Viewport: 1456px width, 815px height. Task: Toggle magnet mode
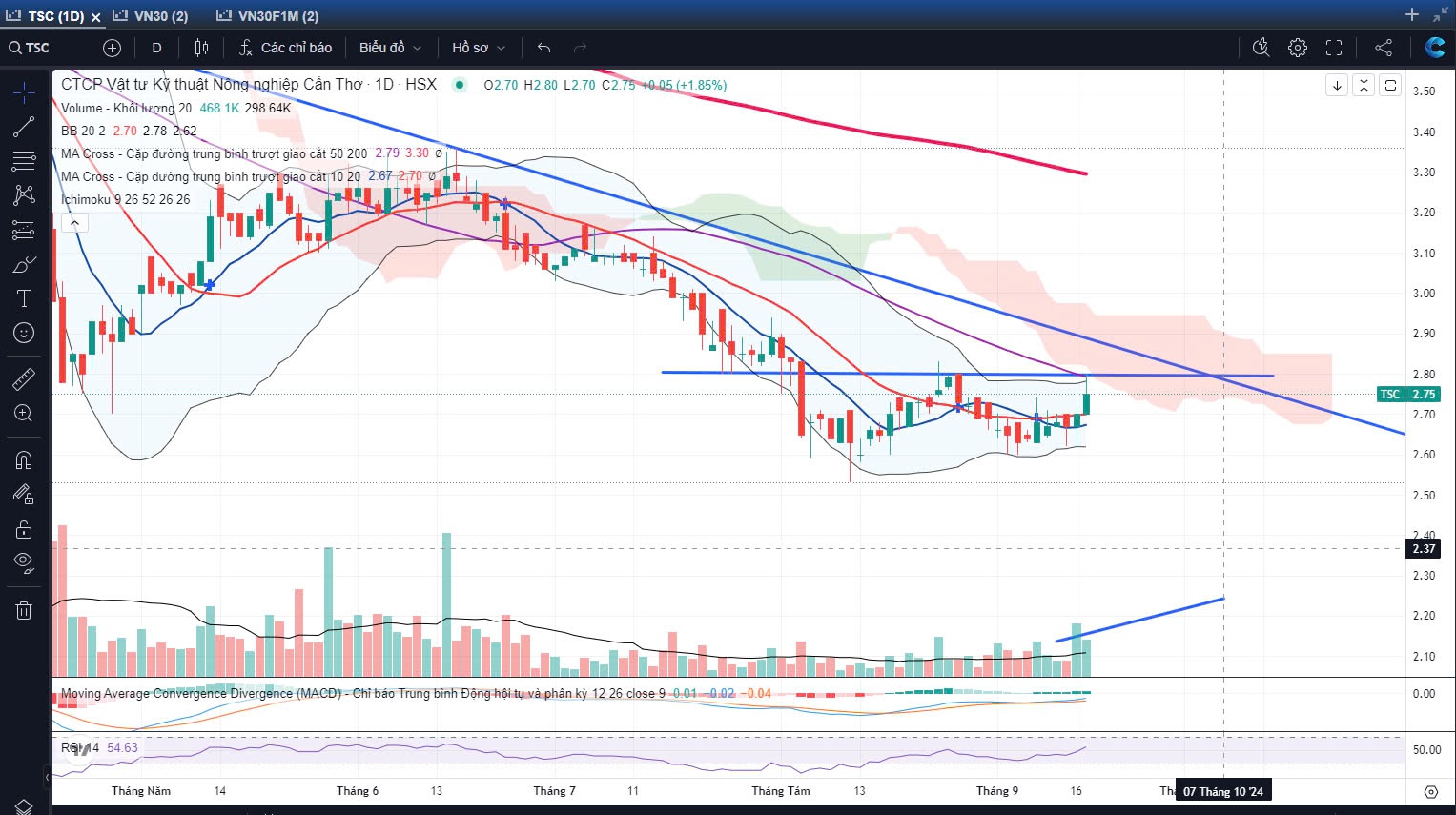(x=24, y=460)
